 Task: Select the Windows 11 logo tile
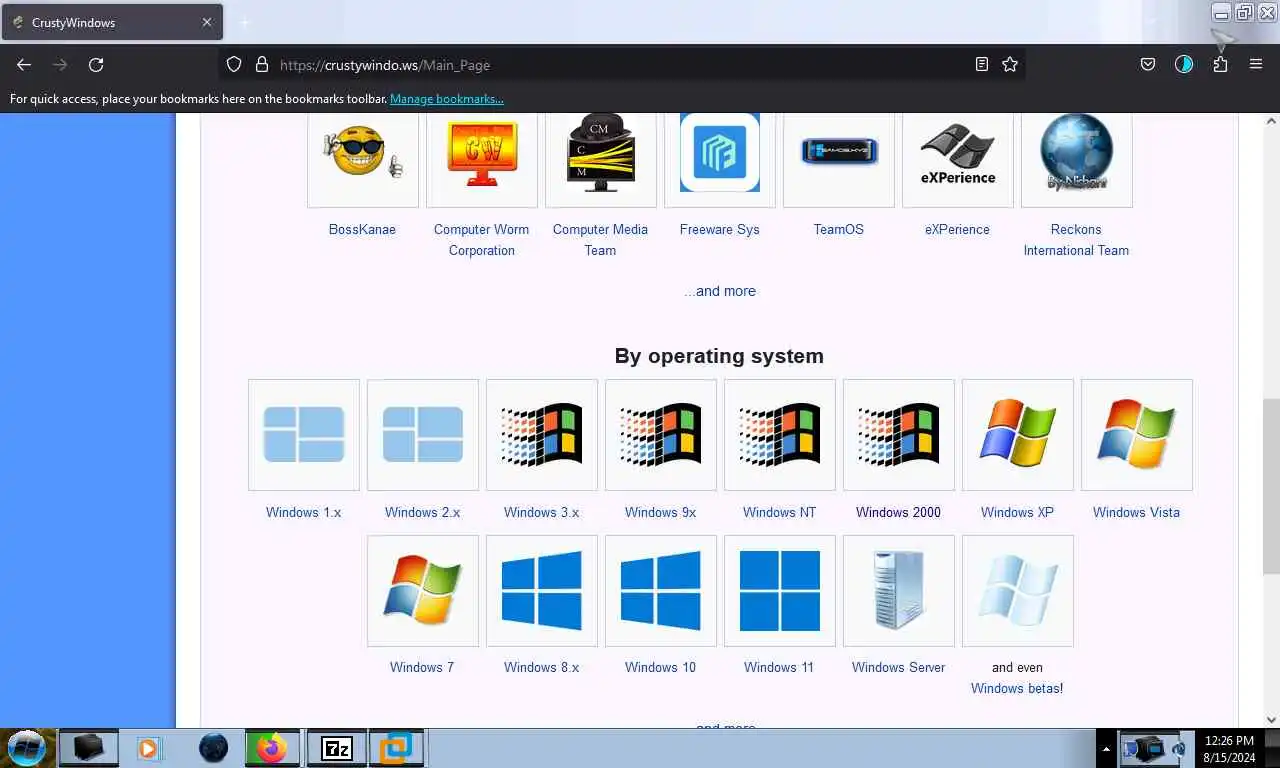pyautogui.click(x=779, y=590)
